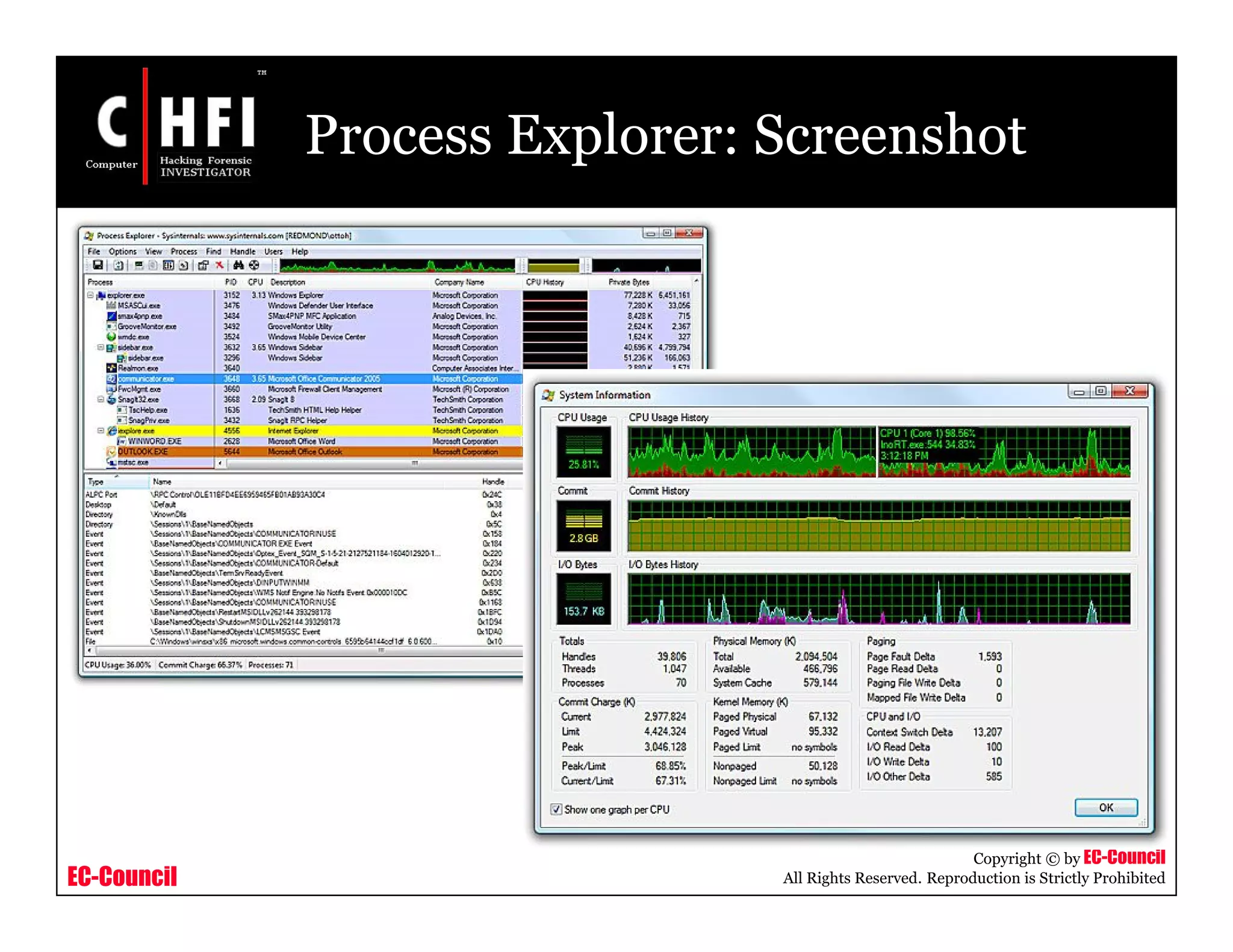The width and height of the screenshot is (1233, 952).
Task: Click the binoculars Find Handle icon
Action: pos(238,265)
